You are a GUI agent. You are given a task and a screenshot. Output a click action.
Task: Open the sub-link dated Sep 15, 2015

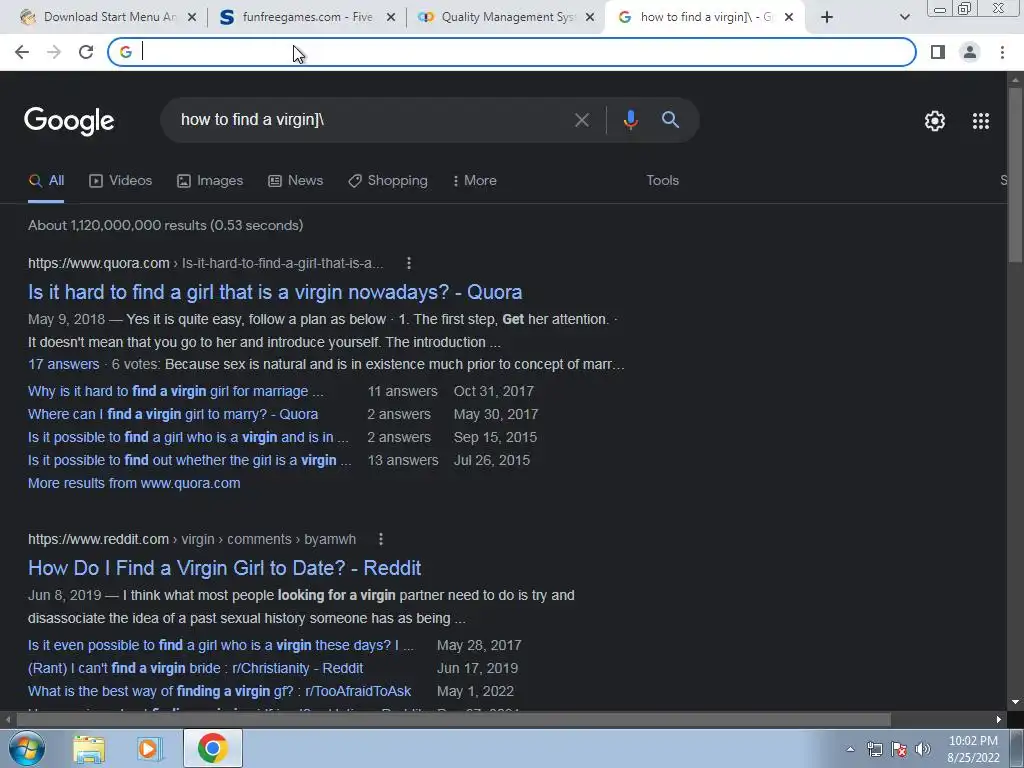tap(188, 437)
